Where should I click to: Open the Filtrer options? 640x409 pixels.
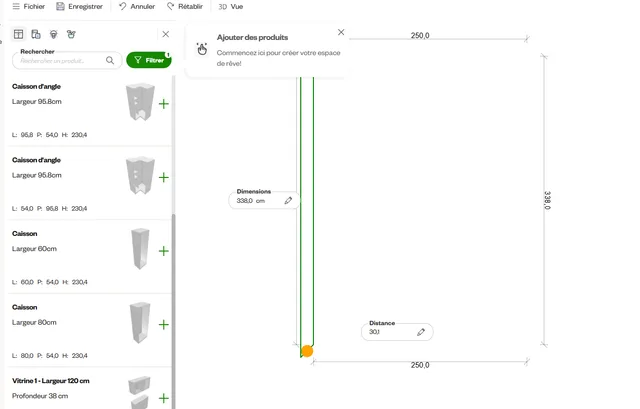149,60
